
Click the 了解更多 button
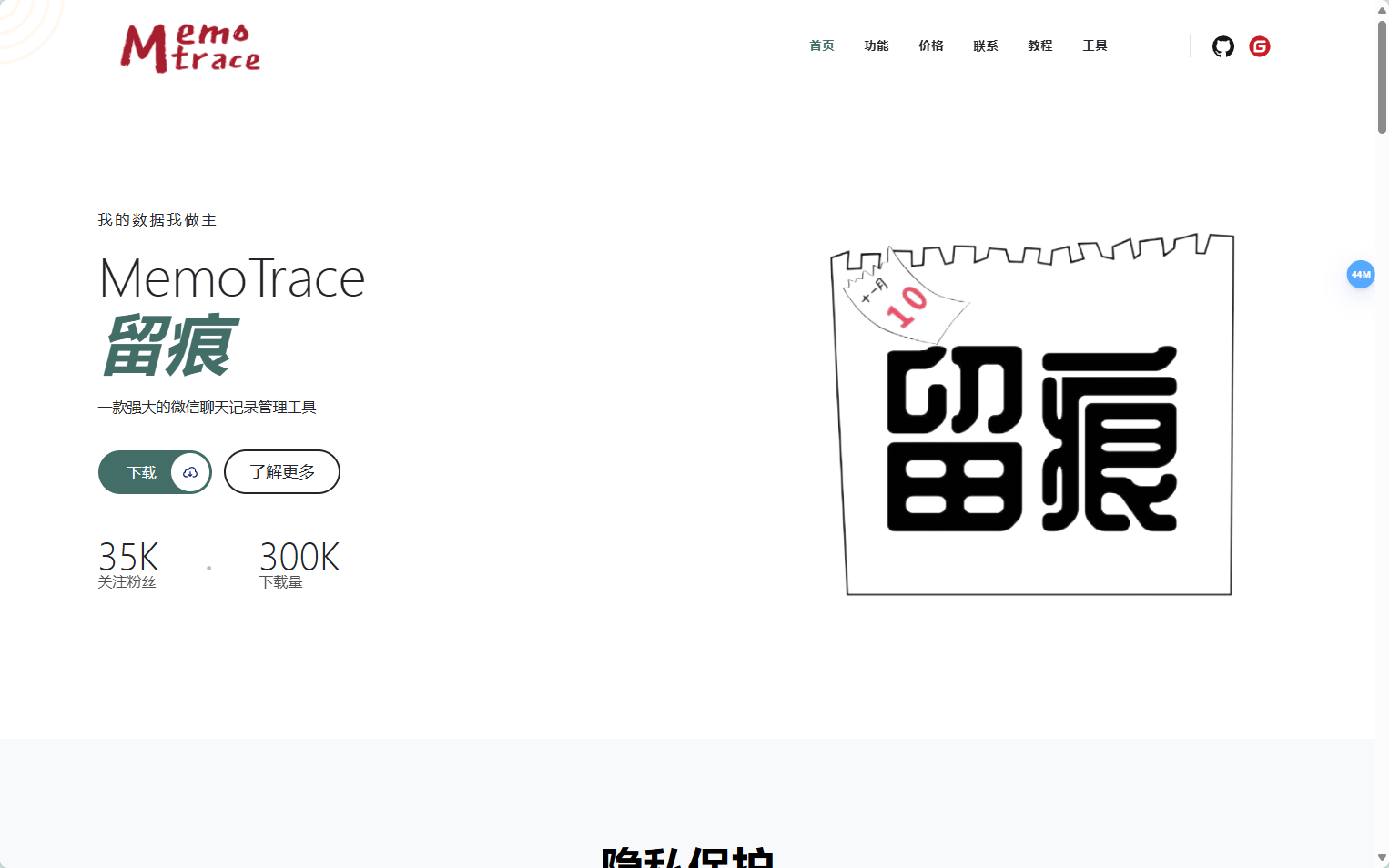282,472
